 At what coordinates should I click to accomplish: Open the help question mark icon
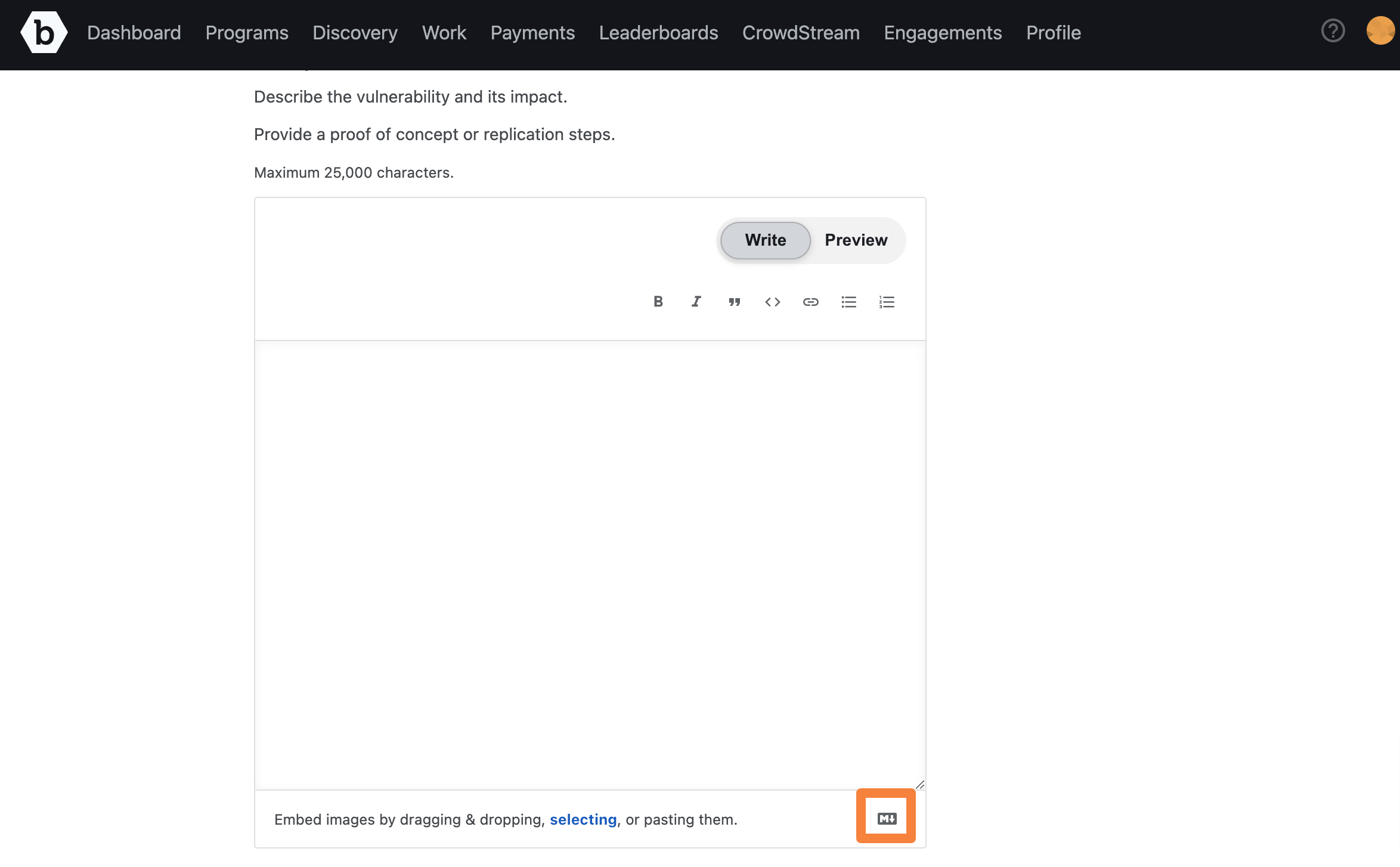point(1333,32)
